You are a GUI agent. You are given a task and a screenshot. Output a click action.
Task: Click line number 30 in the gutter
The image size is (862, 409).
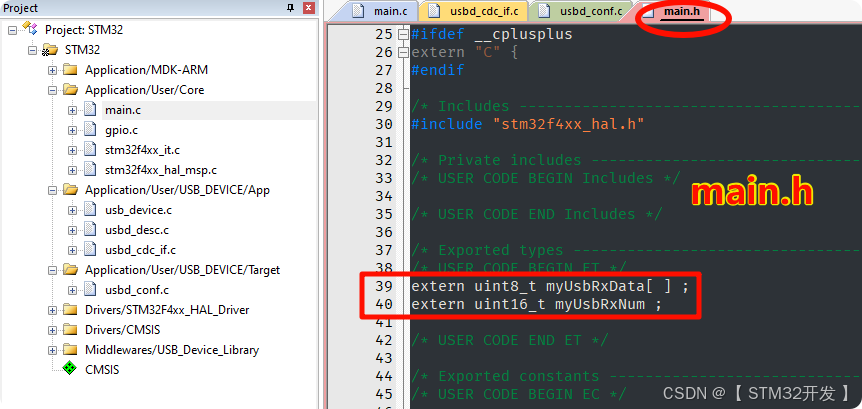pos(384,124)
